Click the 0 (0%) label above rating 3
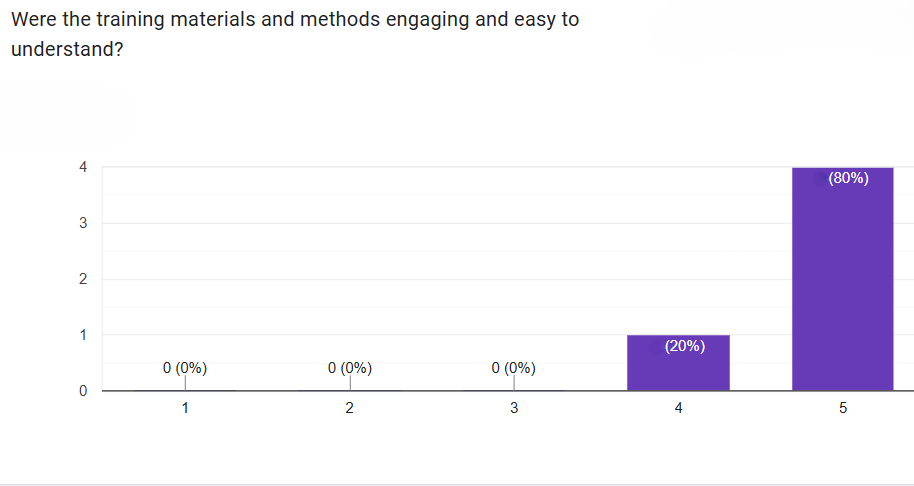This screenshot has height=486, width=914. click(514, 368)
